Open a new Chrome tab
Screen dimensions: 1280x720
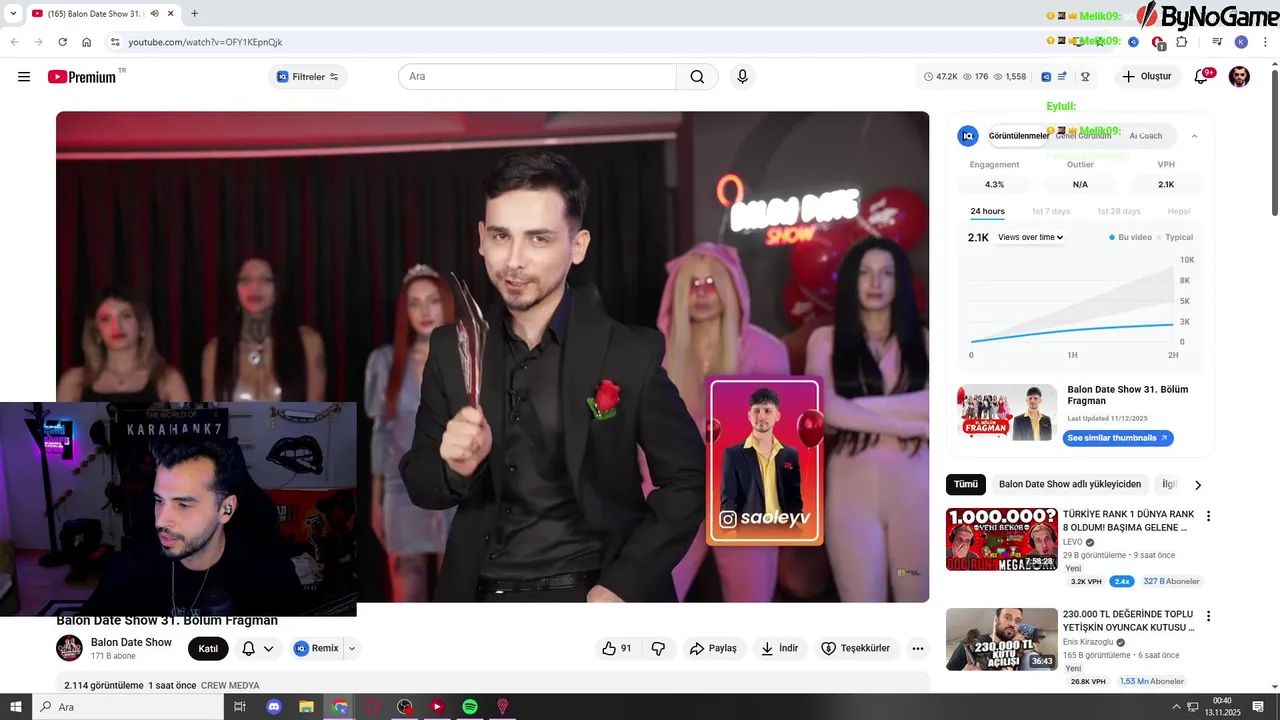[194, 14]
